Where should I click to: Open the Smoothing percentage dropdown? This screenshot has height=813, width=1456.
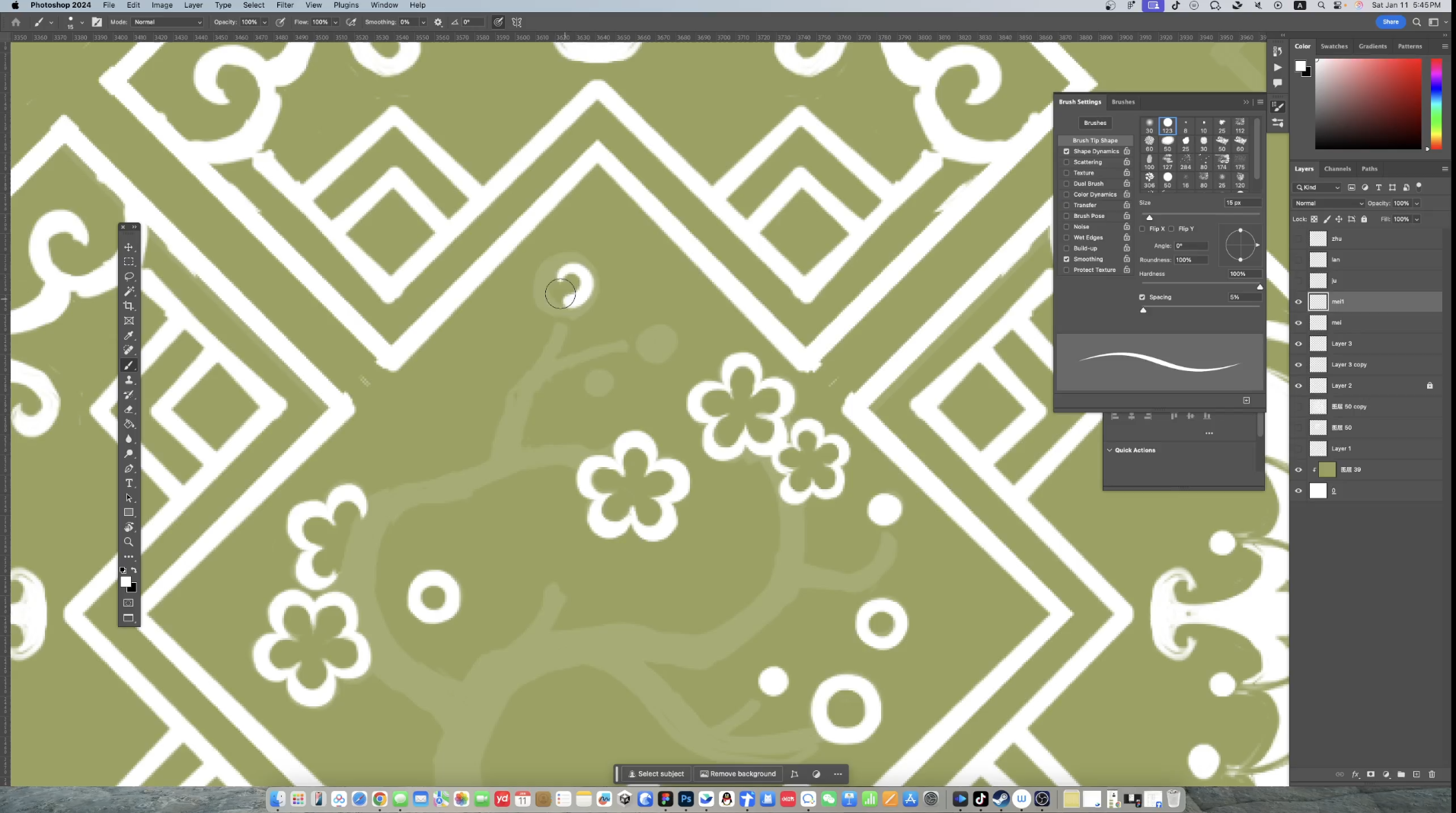(x=423, y=22)
